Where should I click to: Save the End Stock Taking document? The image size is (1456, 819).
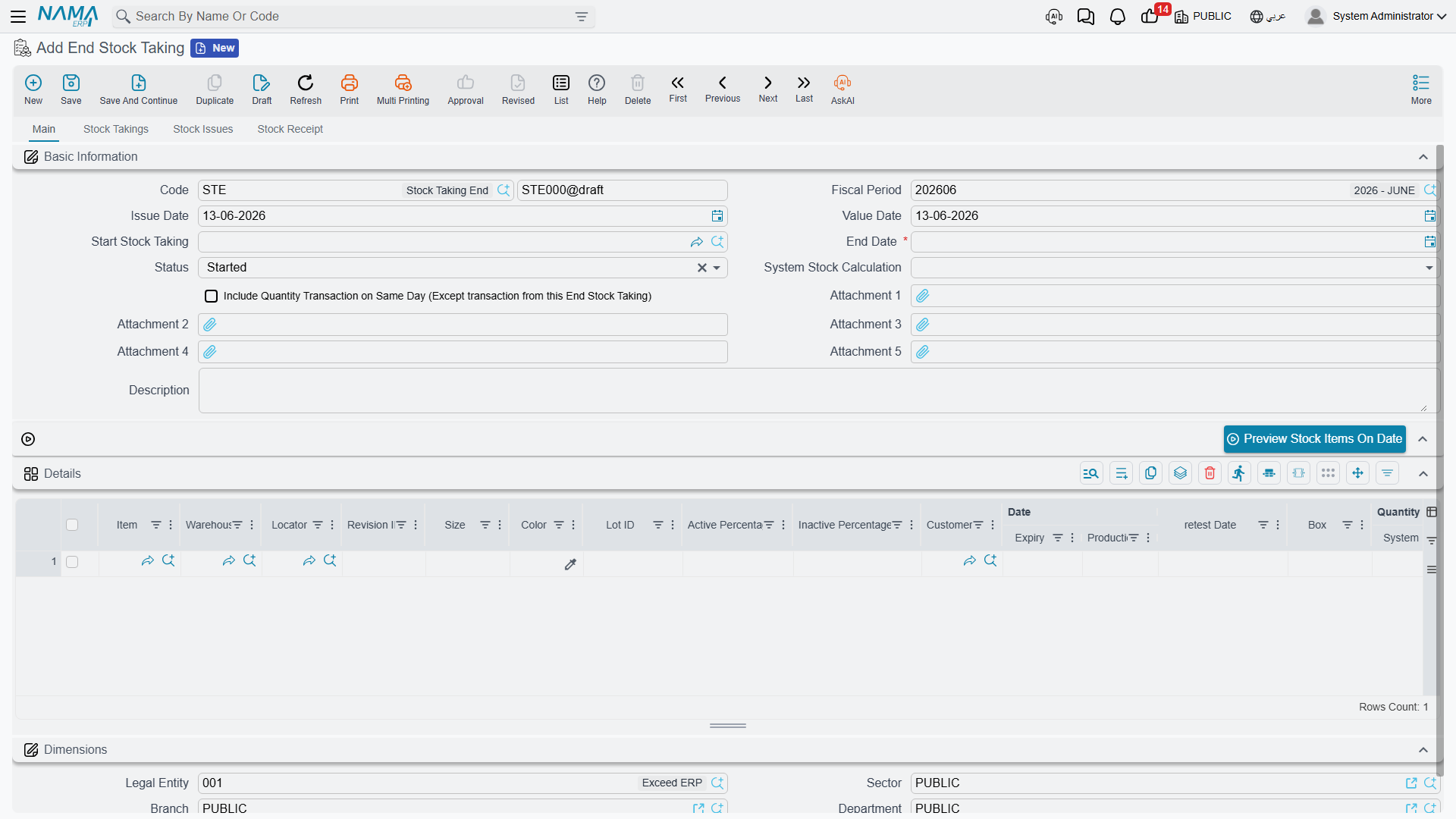coord(71,89)
